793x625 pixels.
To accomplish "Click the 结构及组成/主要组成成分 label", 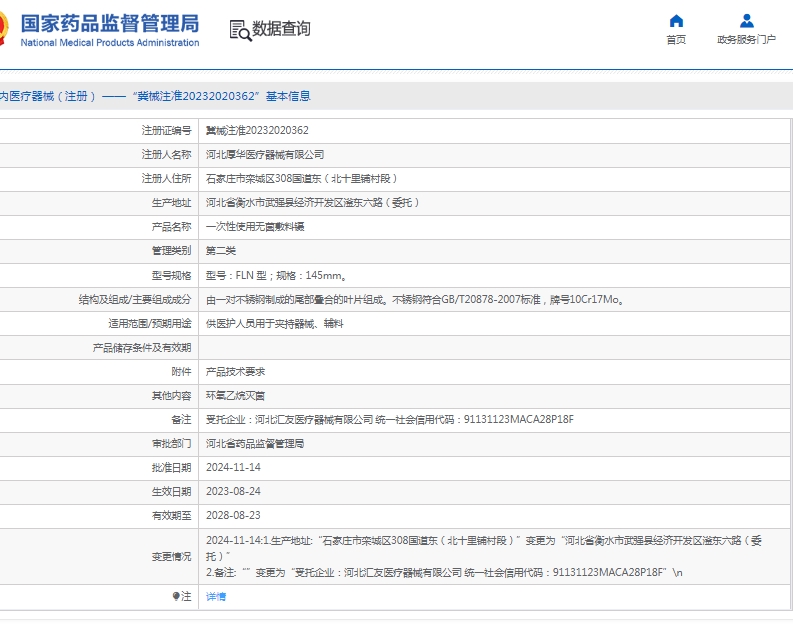I will point(135,299).
